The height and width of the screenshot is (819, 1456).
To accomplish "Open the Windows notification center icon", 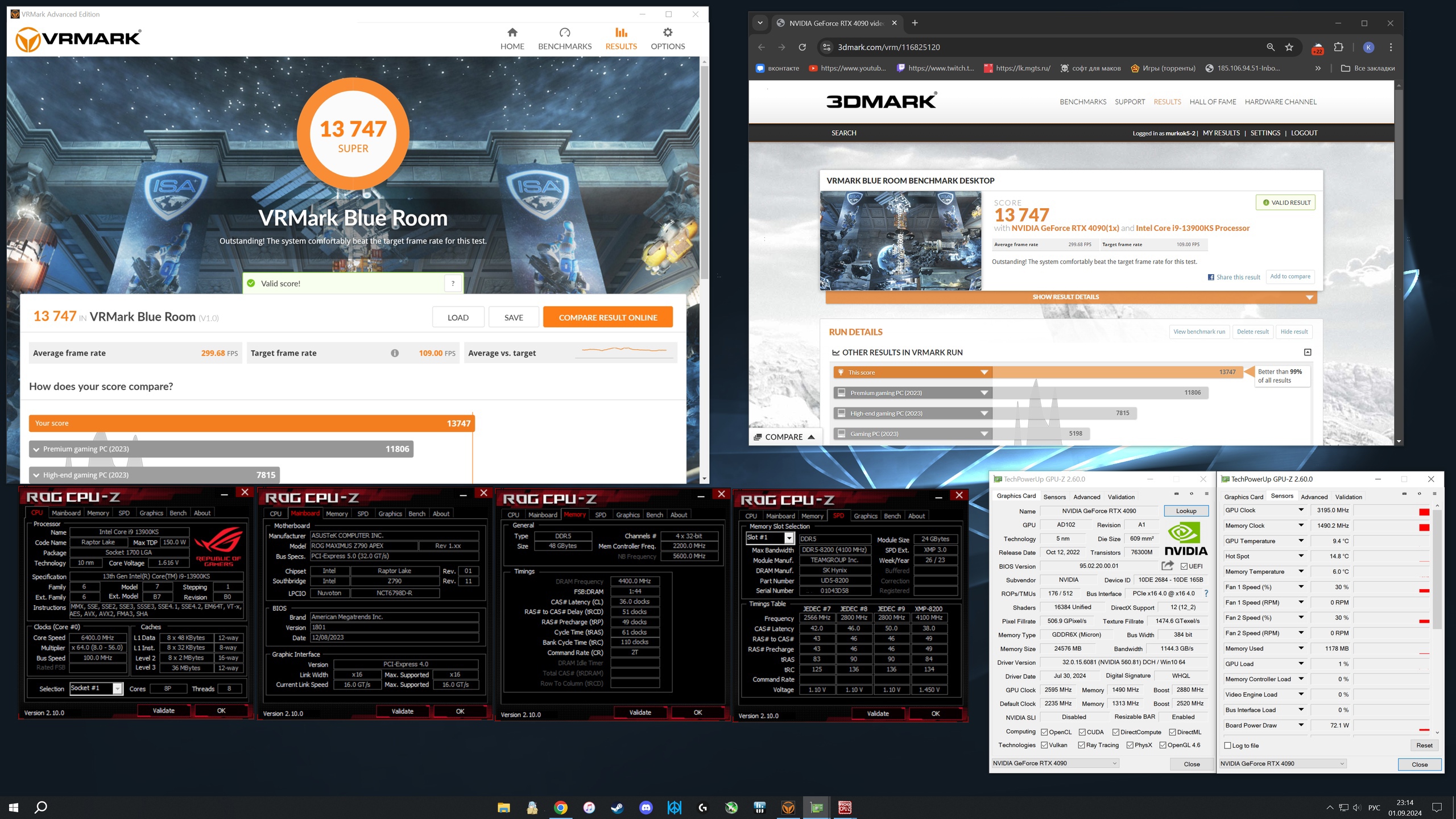I will (x=1437, y=807).
